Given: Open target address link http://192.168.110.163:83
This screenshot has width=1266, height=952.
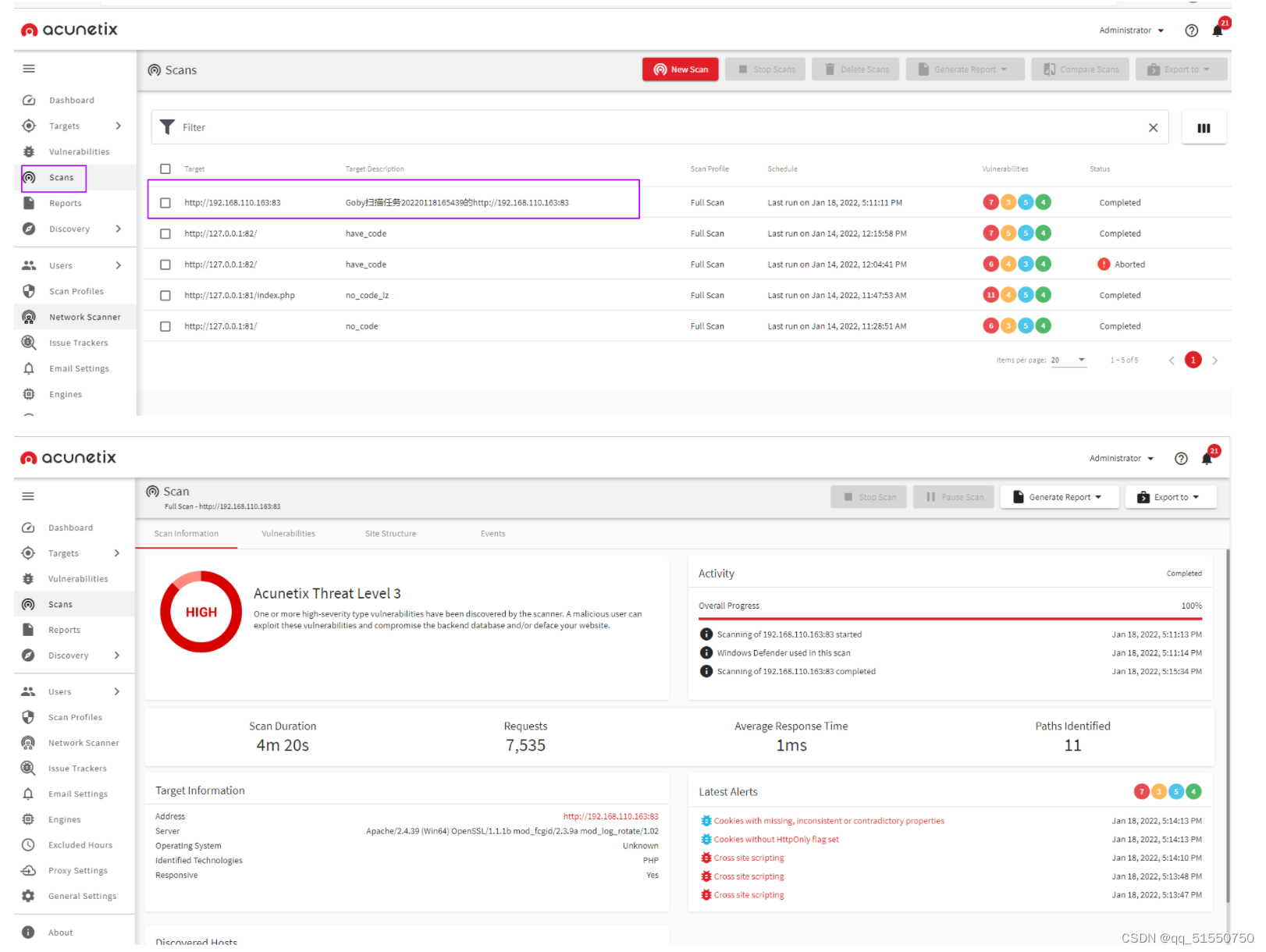Looking at the screenshot, I should click(x=610, y=816).
